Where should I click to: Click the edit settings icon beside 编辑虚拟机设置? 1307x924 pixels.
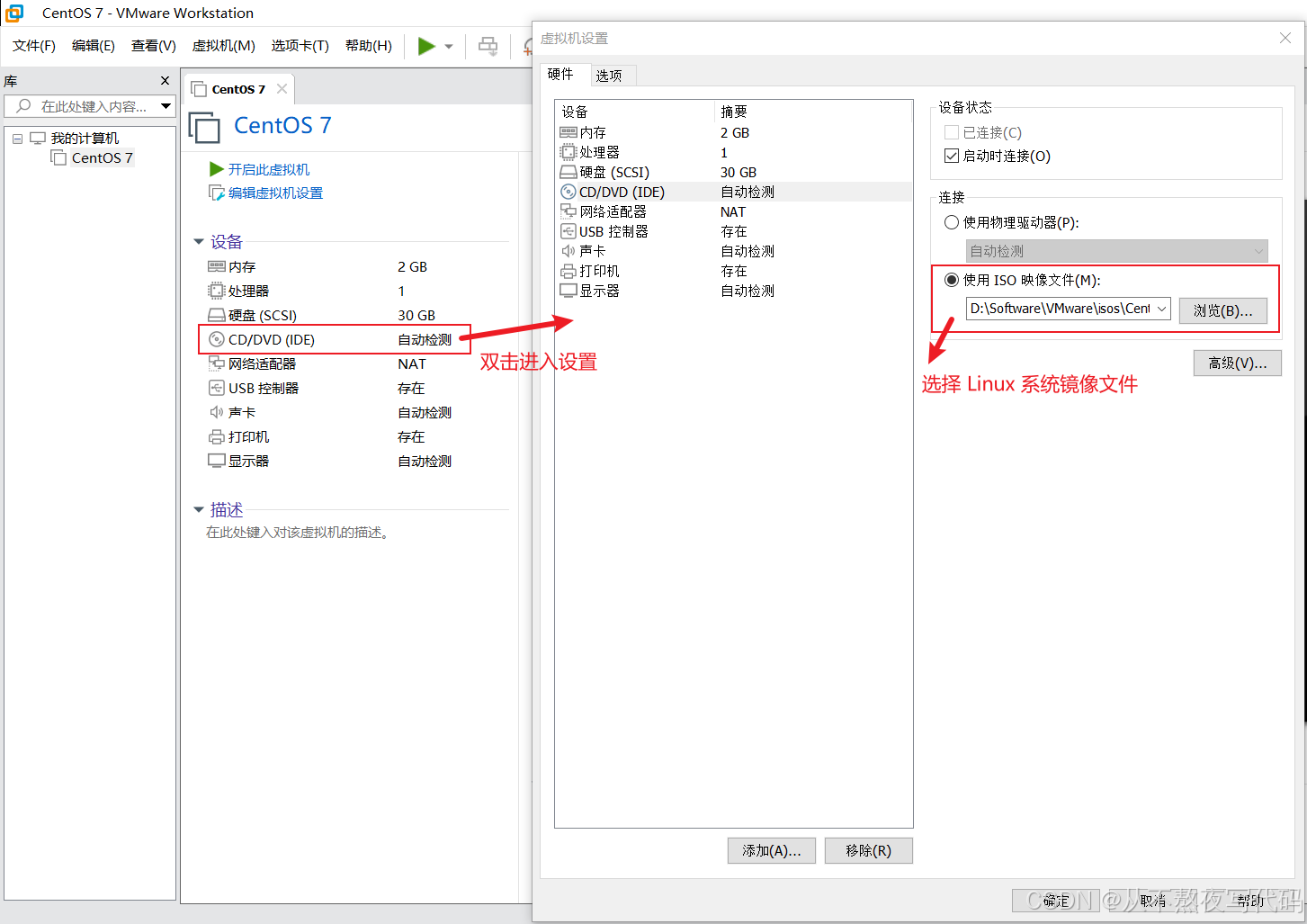pyautogui.click(x=216, y=193)
